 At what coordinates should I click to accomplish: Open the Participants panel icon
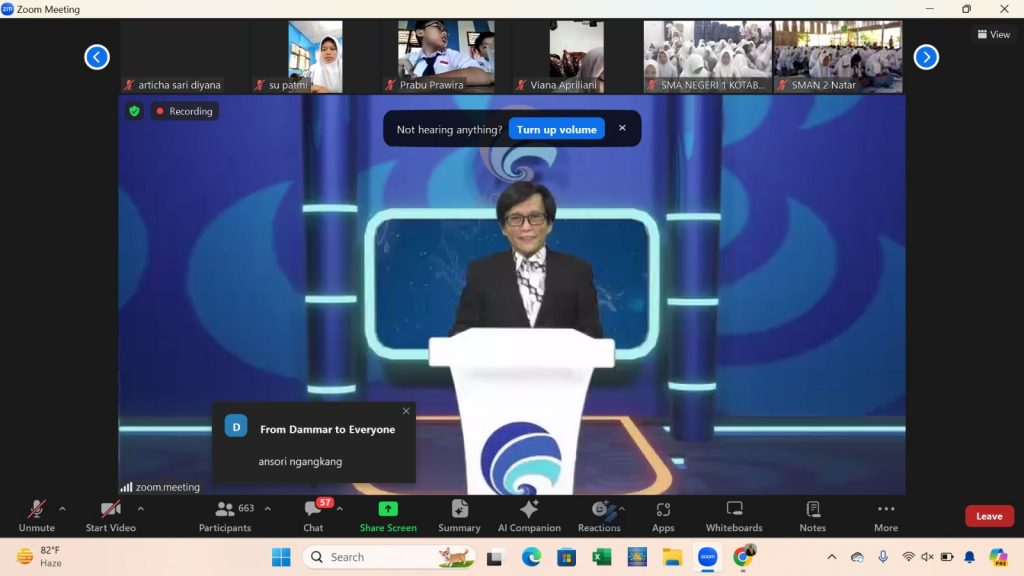pos(225,509)
